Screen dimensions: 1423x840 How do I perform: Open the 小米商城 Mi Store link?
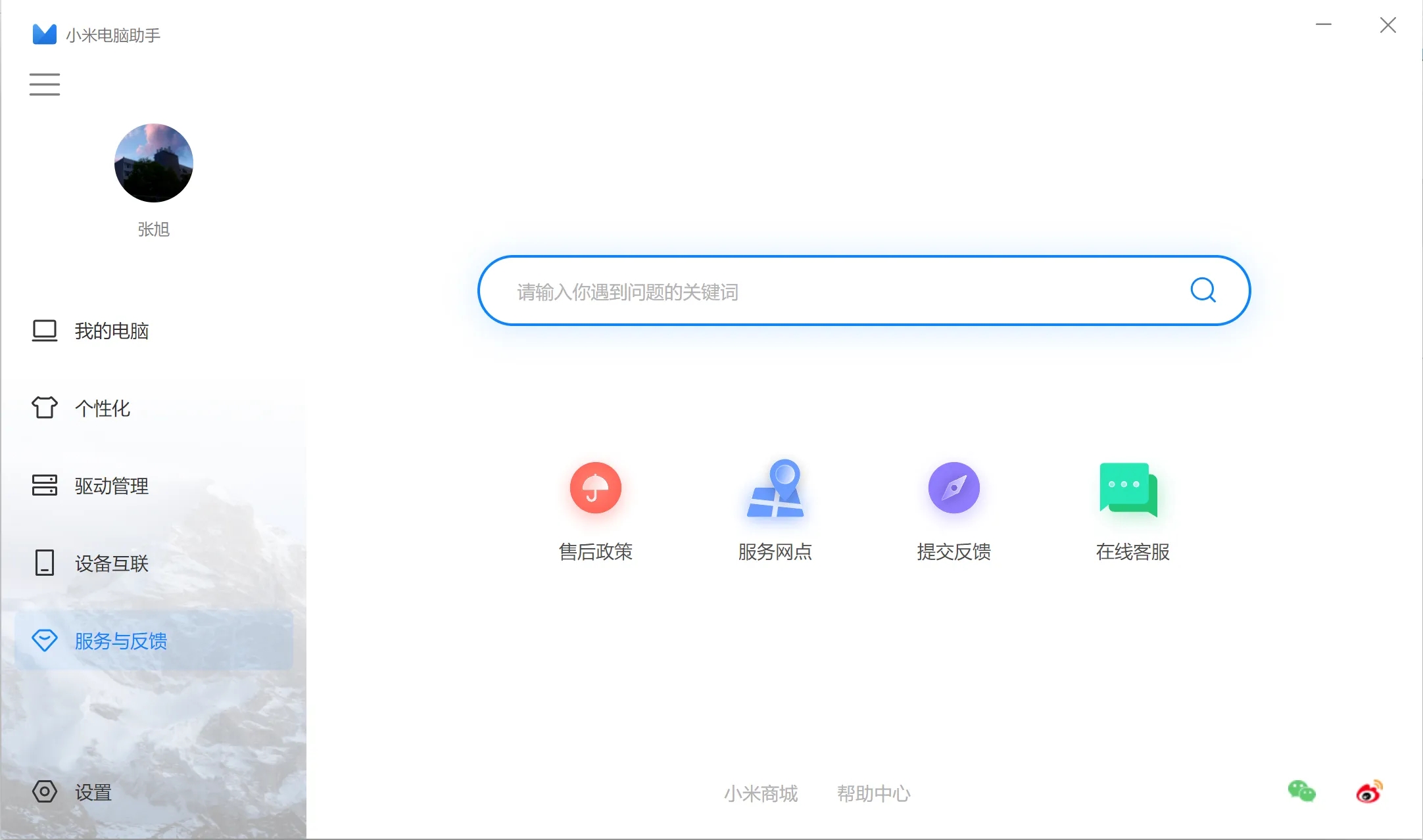(x=761, y=794)
